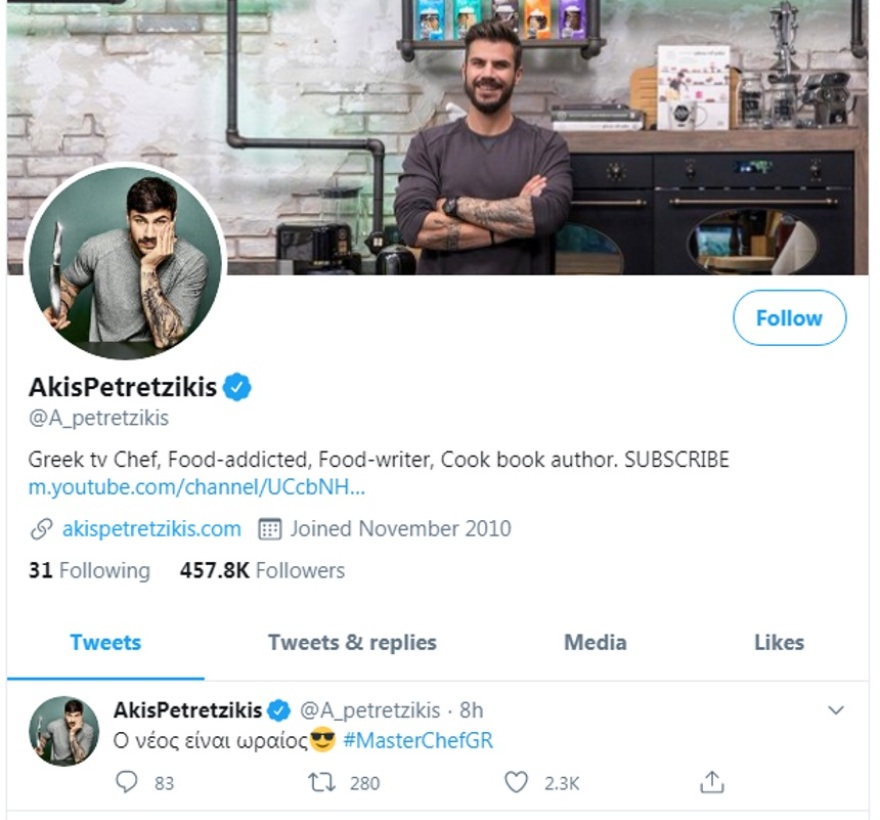This screenshot has width=880, height=820.
Task: Click the calendar icon next to Joined date
Action: tap(269, 529)
